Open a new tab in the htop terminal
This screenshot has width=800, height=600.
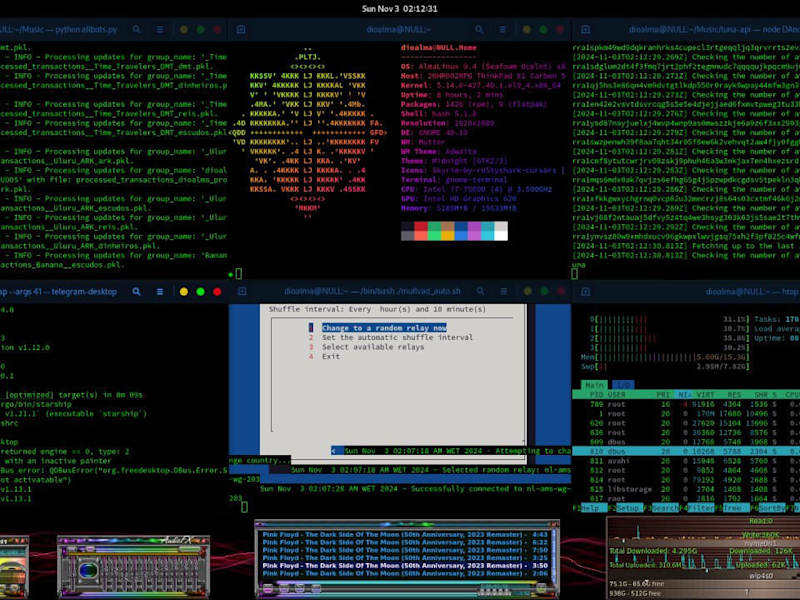[x=586, y=292]
